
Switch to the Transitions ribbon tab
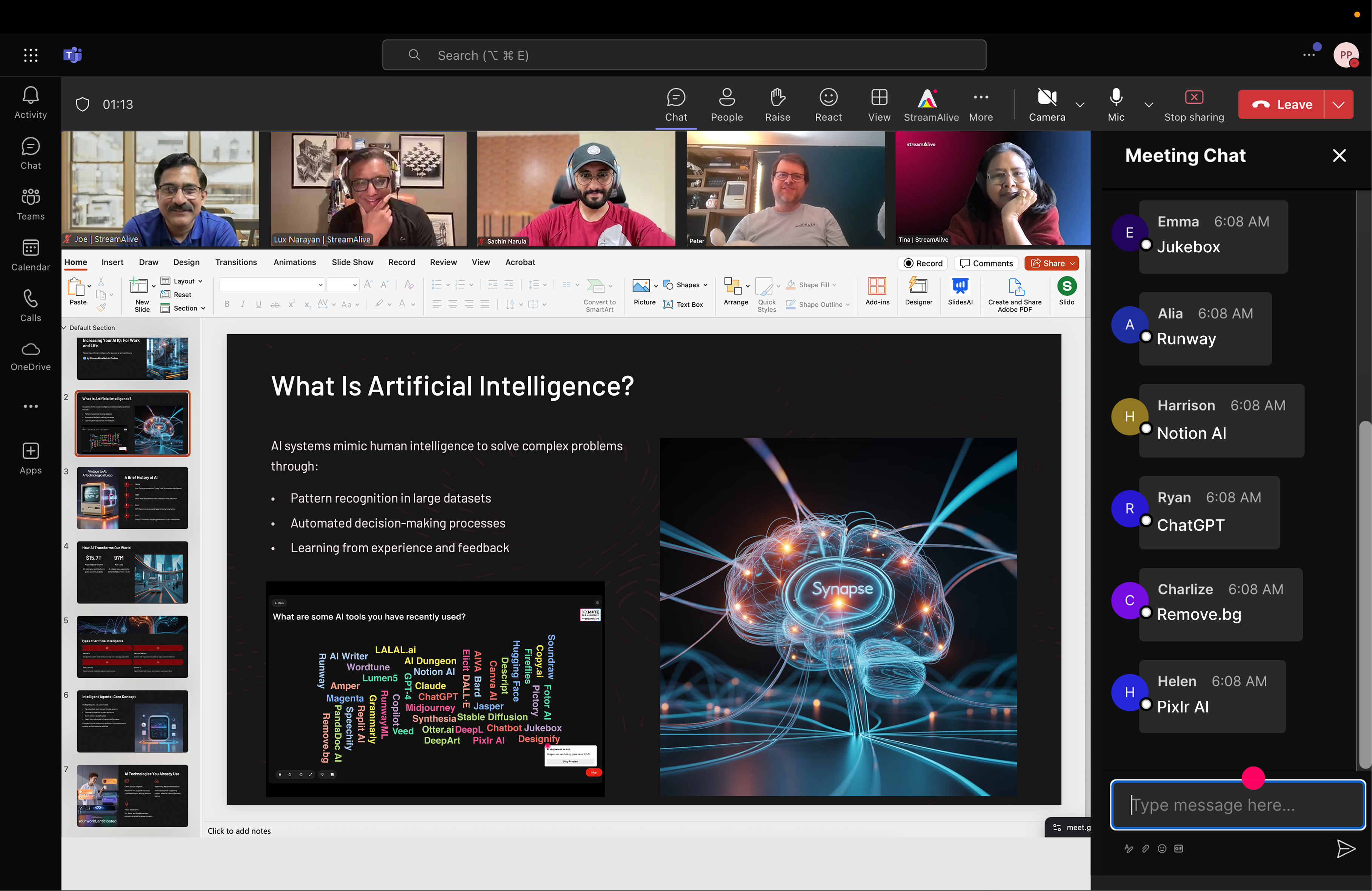coord(236,262)
